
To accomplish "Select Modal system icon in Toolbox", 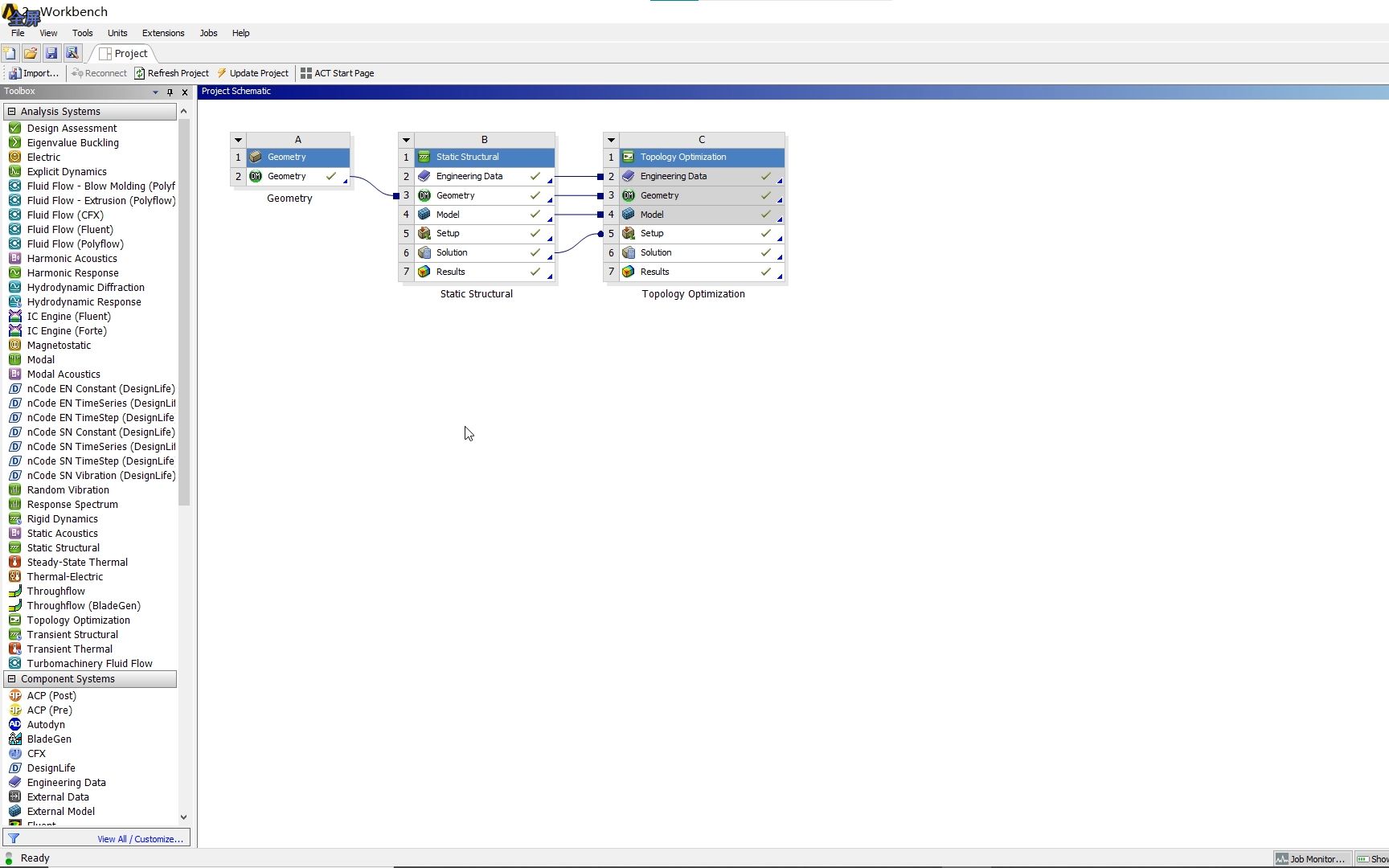I will pos(14,359).
